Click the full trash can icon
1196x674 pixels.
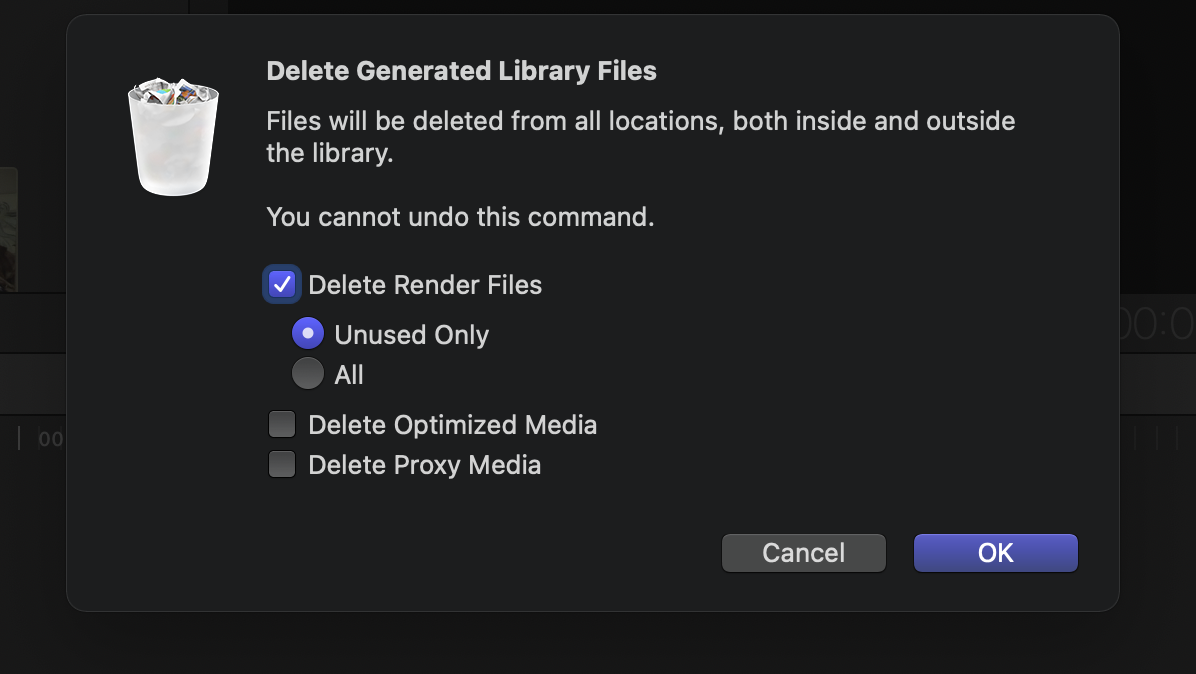coord(173,136)
